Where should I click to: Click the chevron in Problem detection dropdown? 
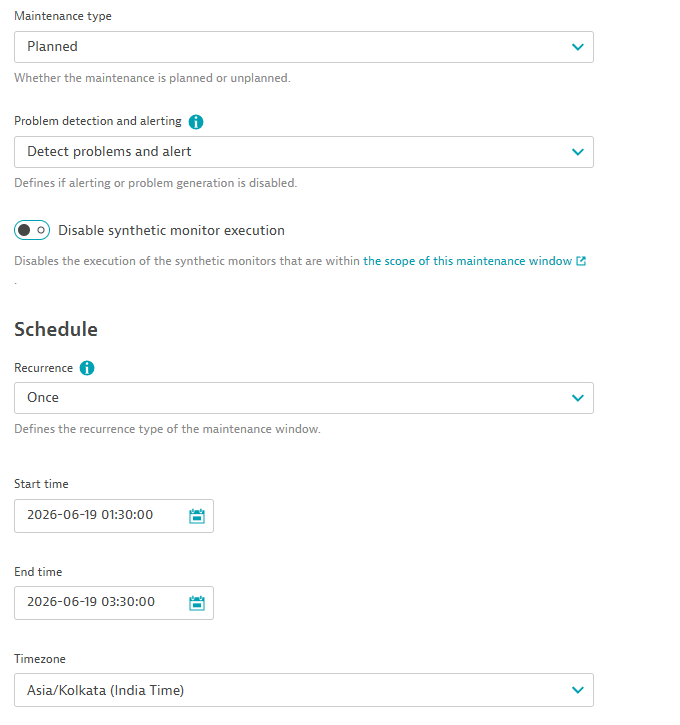(x=577, y=152)
